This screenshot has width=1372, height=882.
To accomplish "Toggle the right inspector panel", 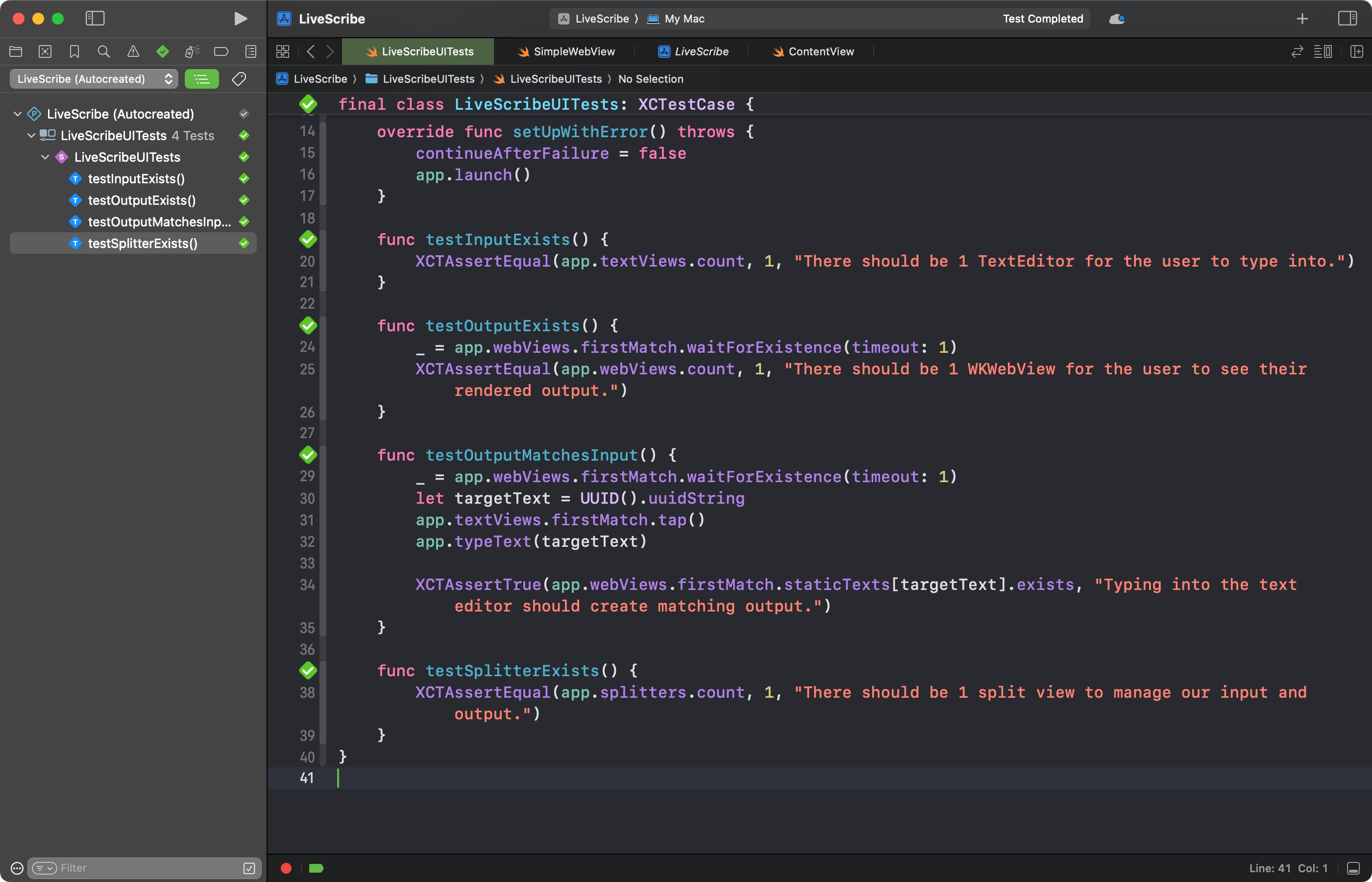I will [1347, 19].
